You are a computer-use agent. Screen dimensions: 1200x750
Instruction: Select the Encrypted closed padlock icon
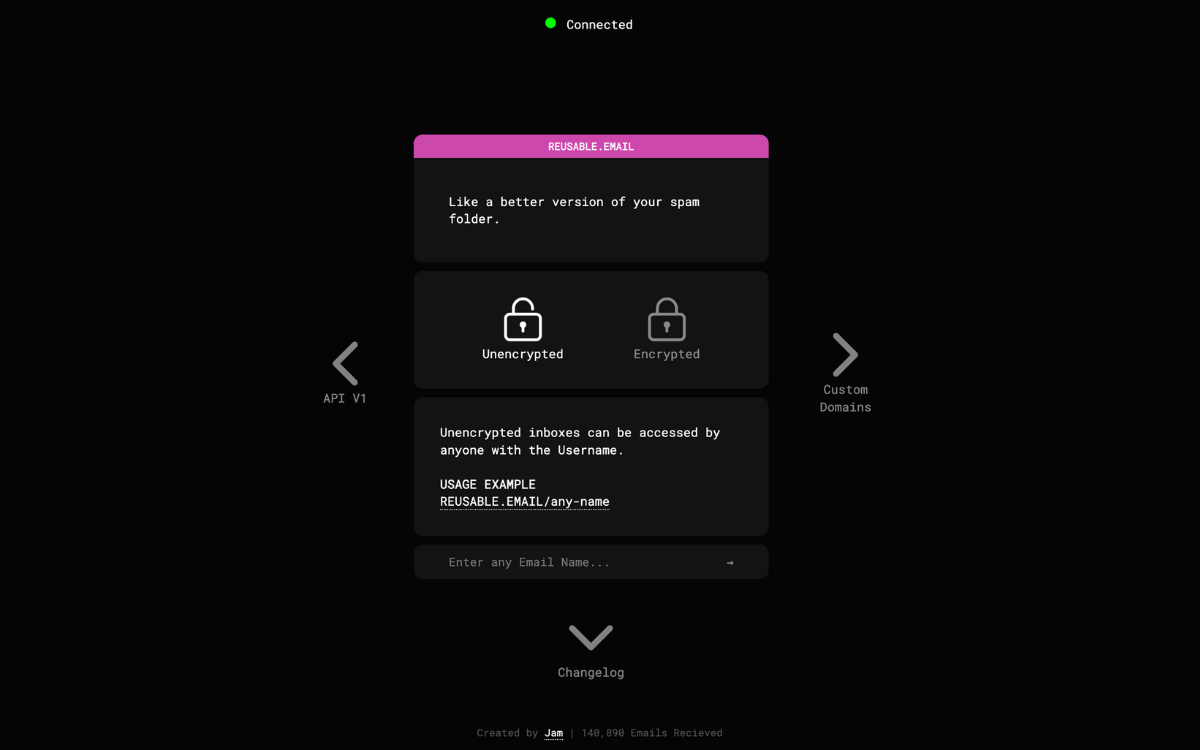point(667,319)
